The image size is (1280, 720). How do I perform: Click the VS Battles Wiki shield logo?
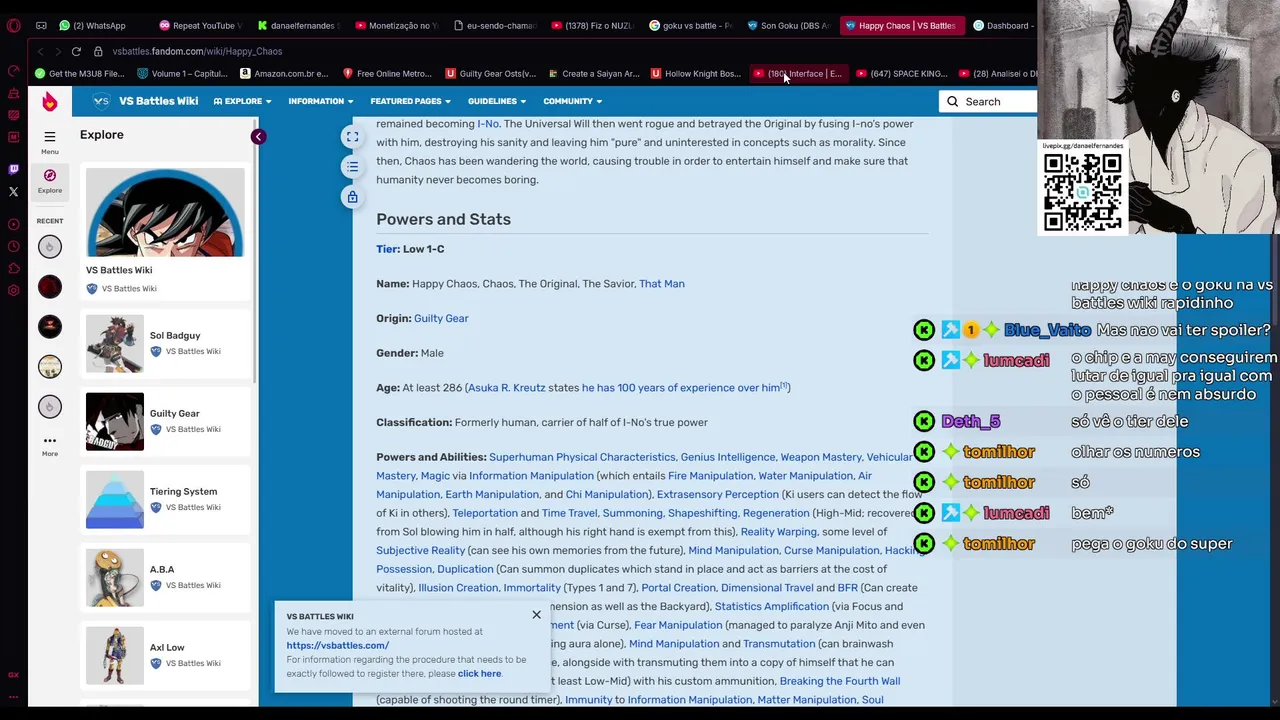[101, 101]
